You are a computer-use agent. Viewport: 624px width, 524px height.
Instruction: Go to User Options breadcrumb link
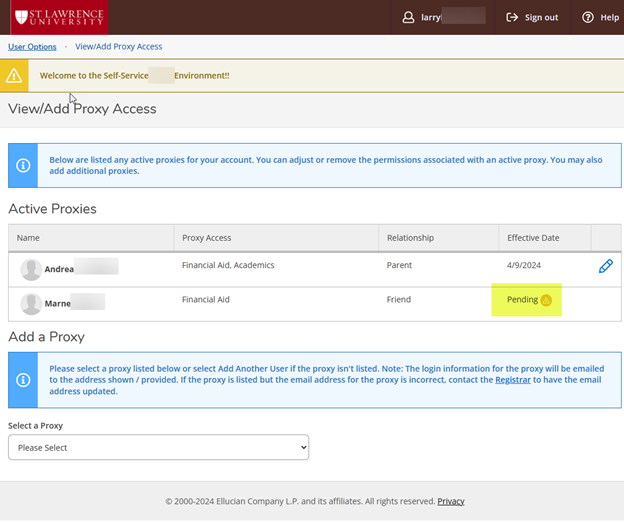coord(32,46)
